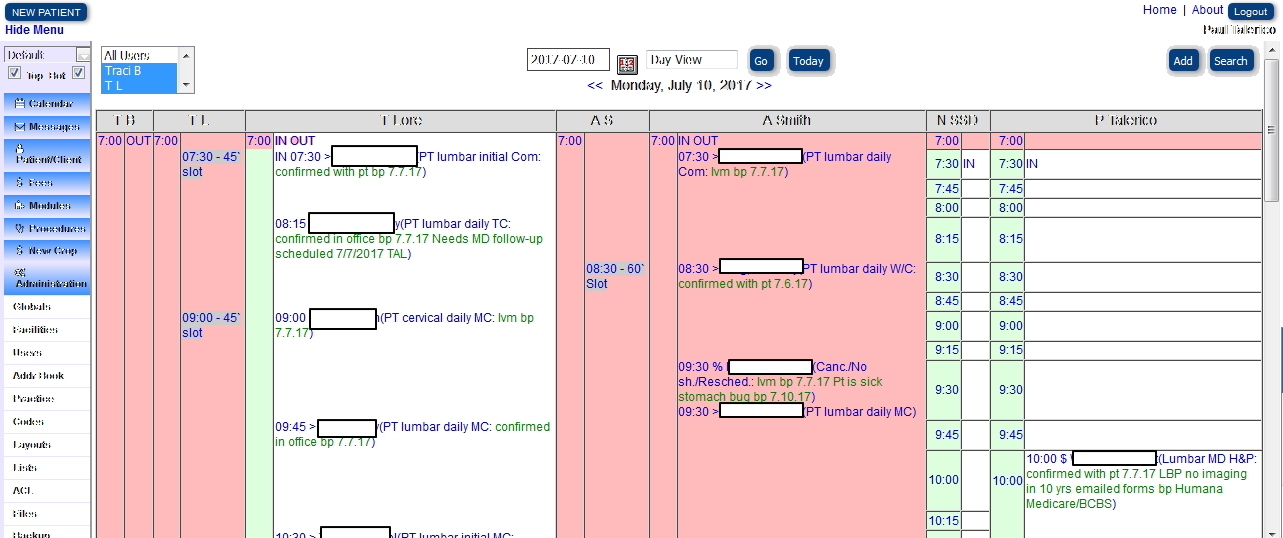This screenshot has height=538, width=1283.
Task: Open the date picker calendar icon
Action: pyautogui.click(x=627, y=64)
